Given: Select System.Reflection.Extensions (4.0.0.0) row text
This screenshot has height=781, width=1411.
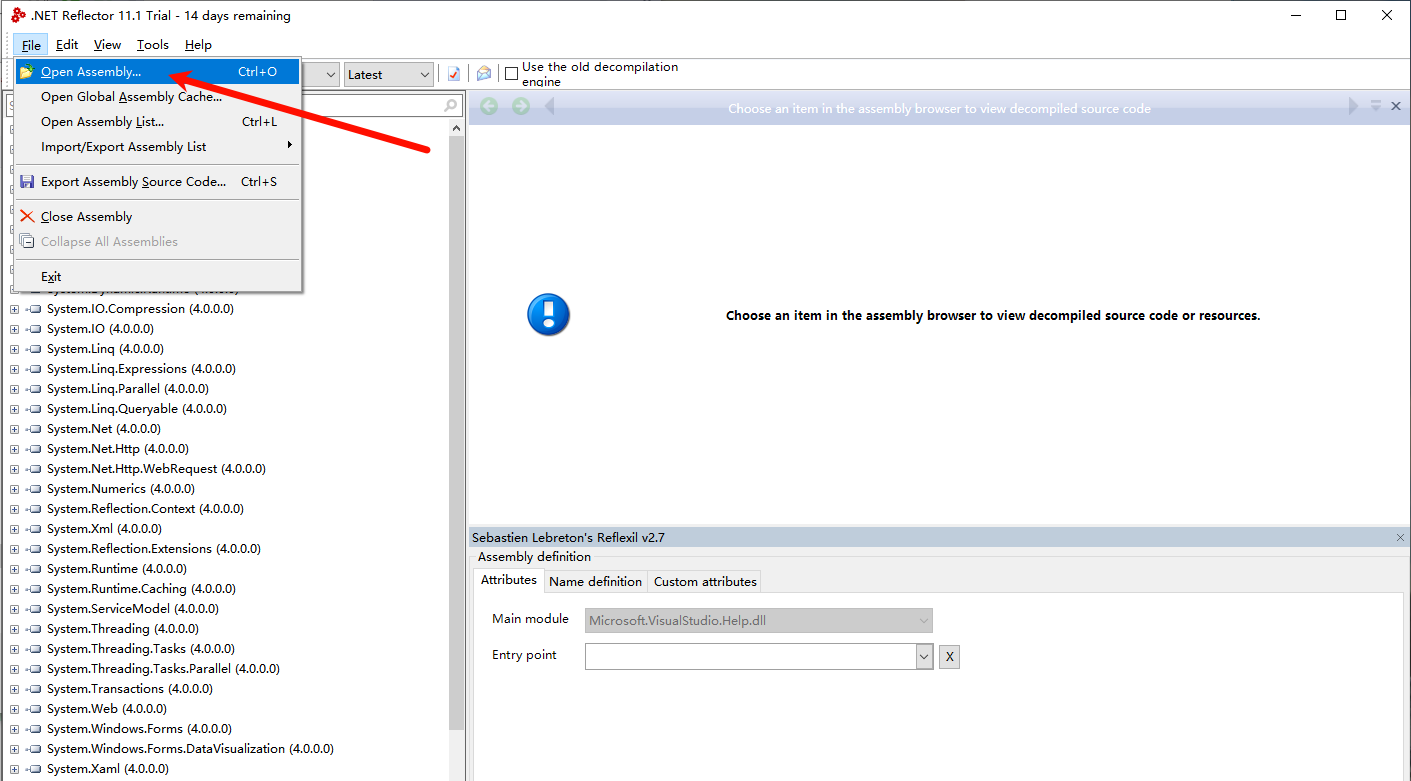Looking at the screenshot, I should (x=154, y=549).
